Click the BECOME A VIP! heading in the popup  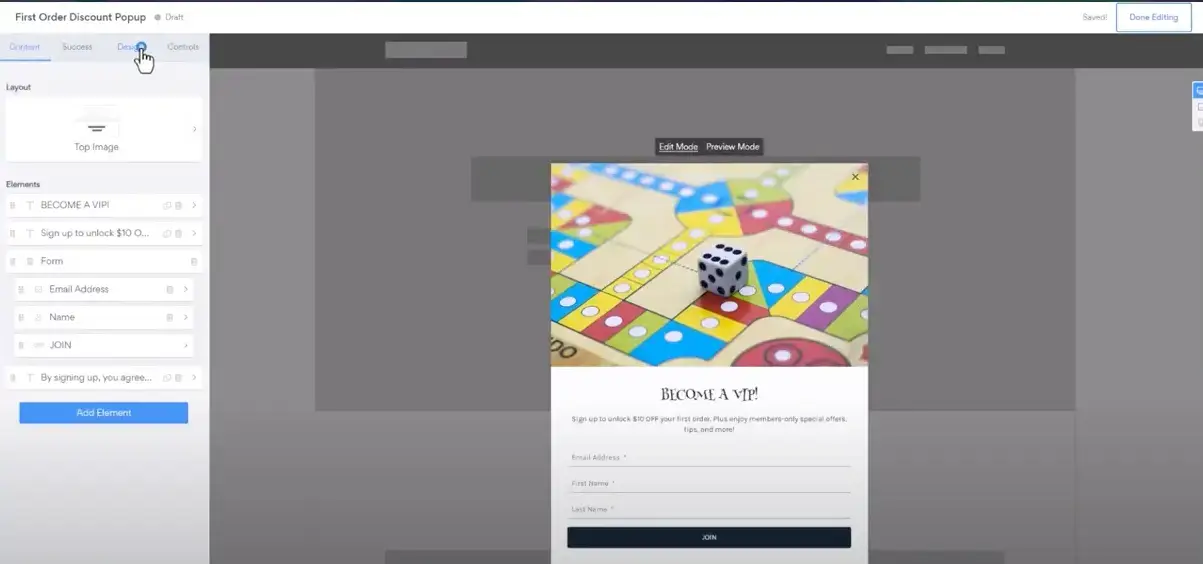point(709,394)
